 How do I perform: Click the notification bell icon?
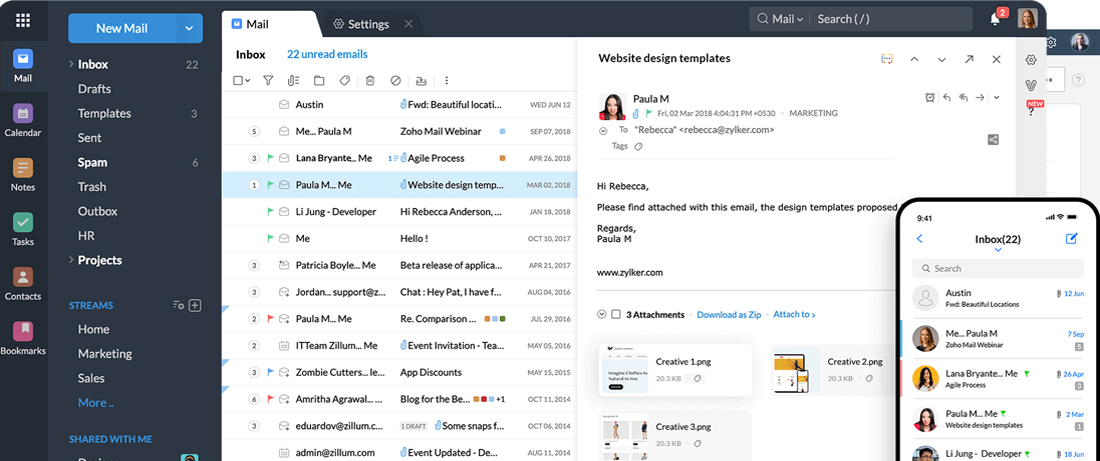point(995,20)
